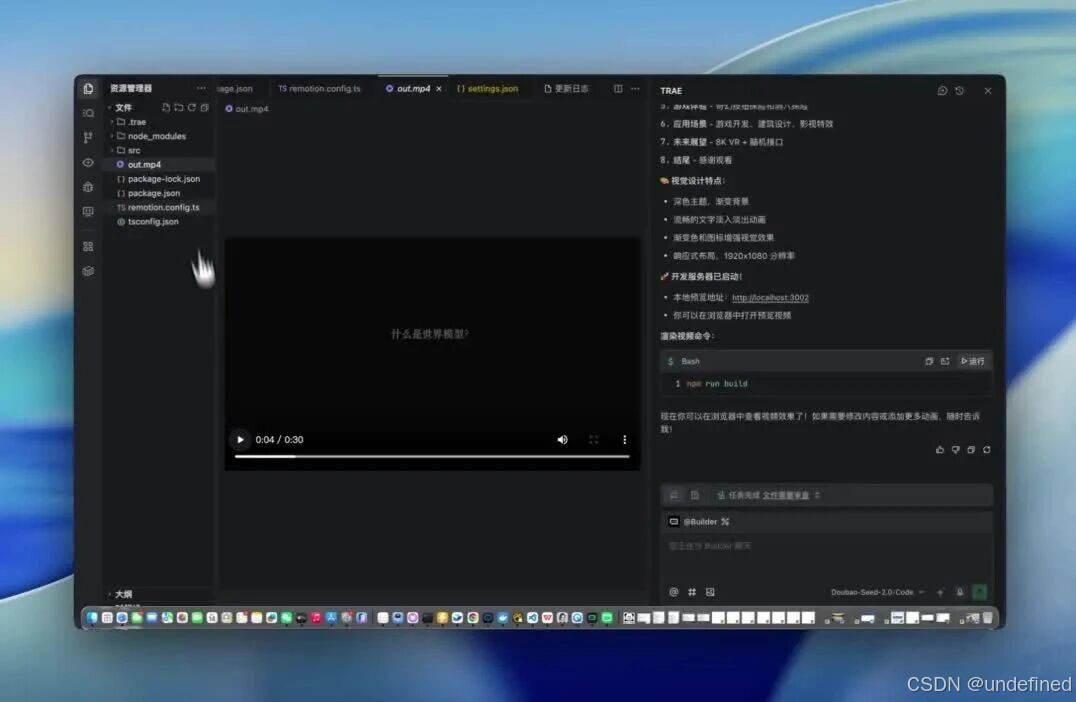Attach an image to chat input
This screenshot has height=702, width=1076.
tap(710, 592)
